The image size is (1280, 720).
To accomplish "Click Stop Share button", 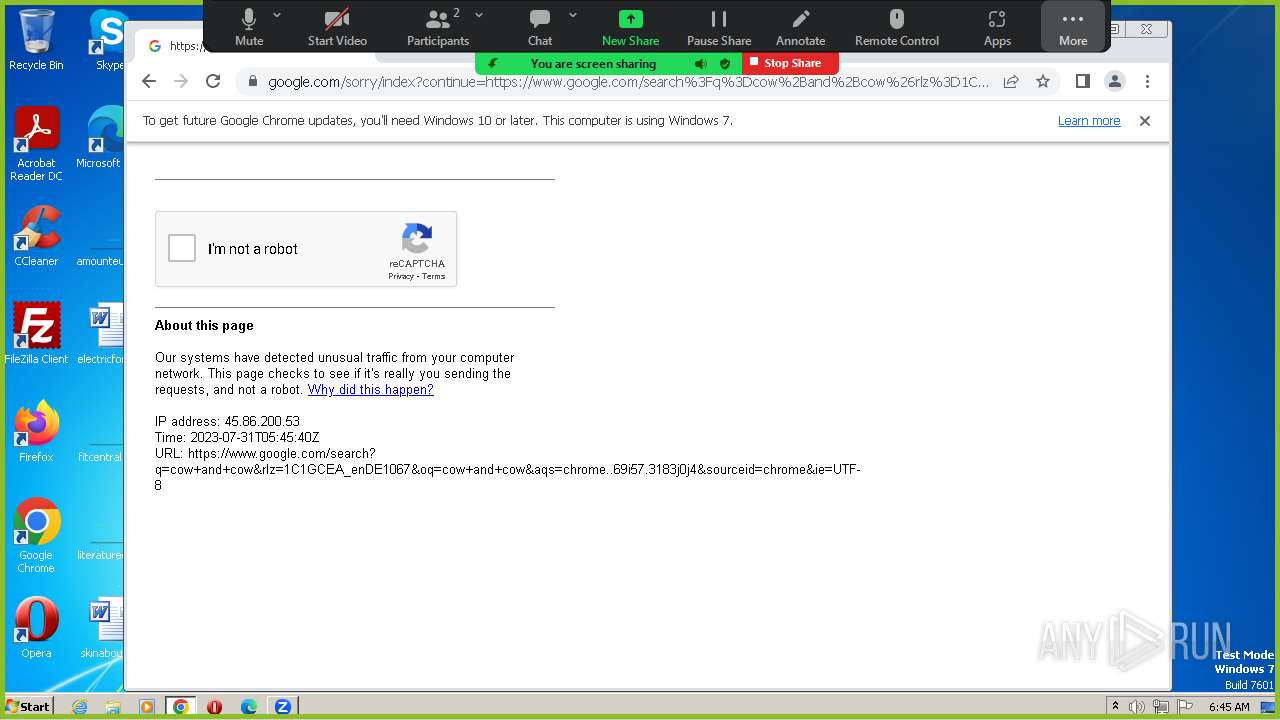I will point(790,63).
